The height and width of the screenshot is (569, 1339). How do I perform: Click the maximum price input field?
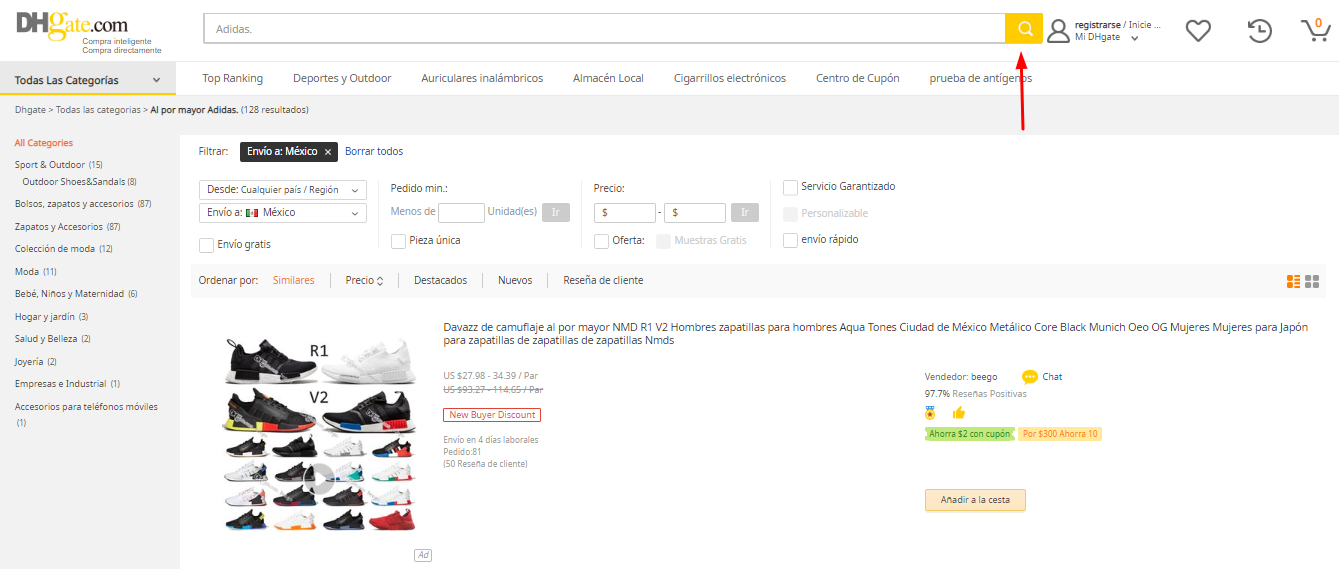click(x=695, y=212)
